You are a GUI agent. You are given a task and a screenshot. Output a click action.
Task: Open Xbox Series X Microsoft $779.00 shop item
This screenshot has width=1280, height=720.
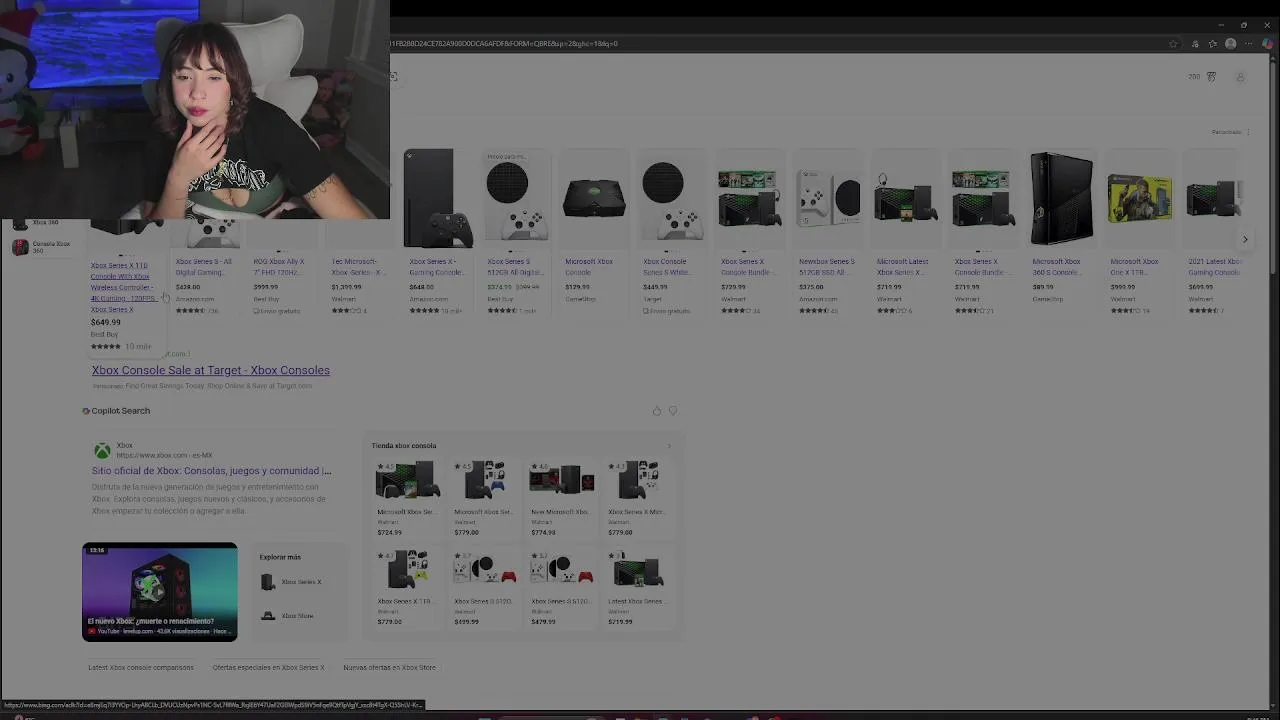pos(638,498)
